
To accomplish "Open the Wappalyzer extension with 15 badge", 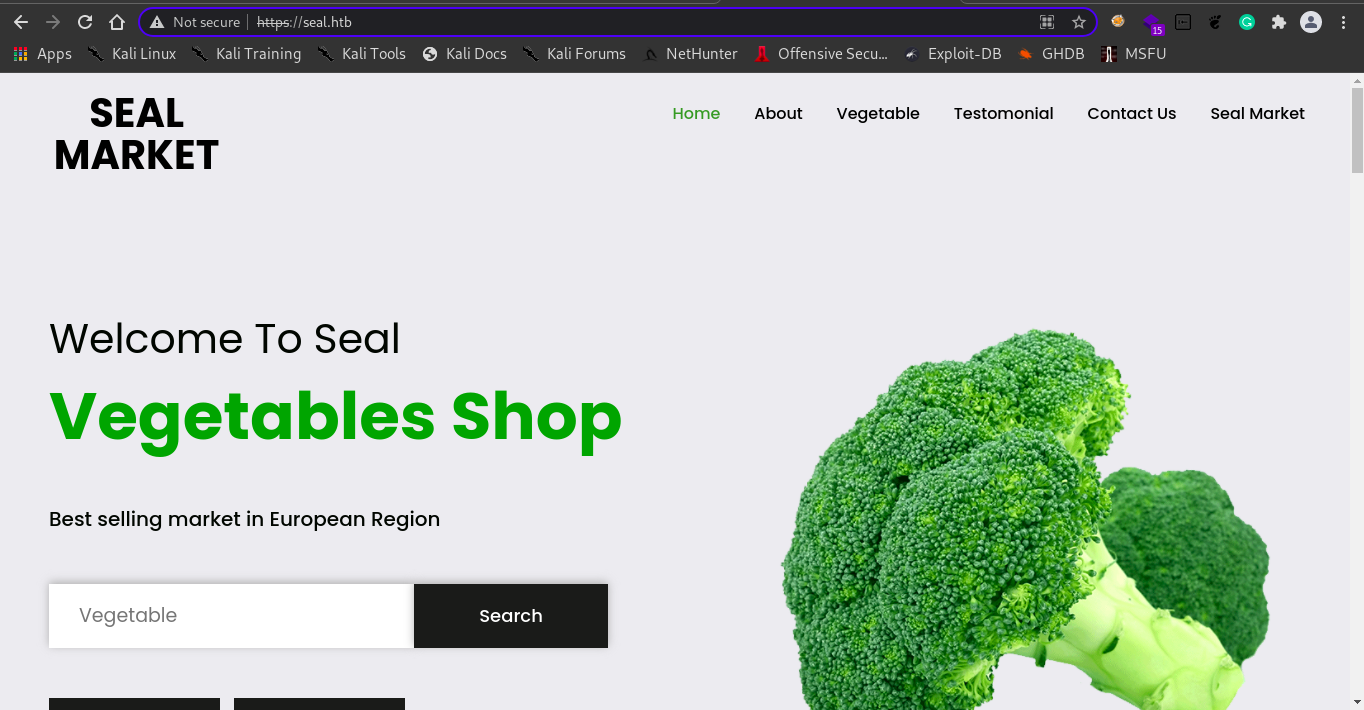I will pyautogui.click(x=1153, y=23).
